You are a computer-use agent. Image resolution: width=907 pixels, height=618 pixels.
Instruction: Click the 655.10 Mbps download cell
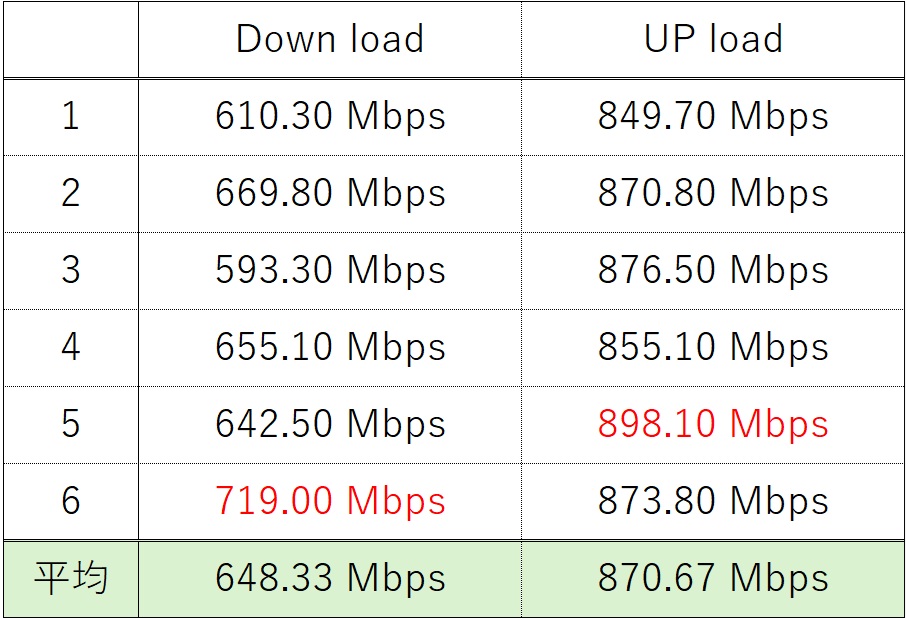click(x=330, y=347)
